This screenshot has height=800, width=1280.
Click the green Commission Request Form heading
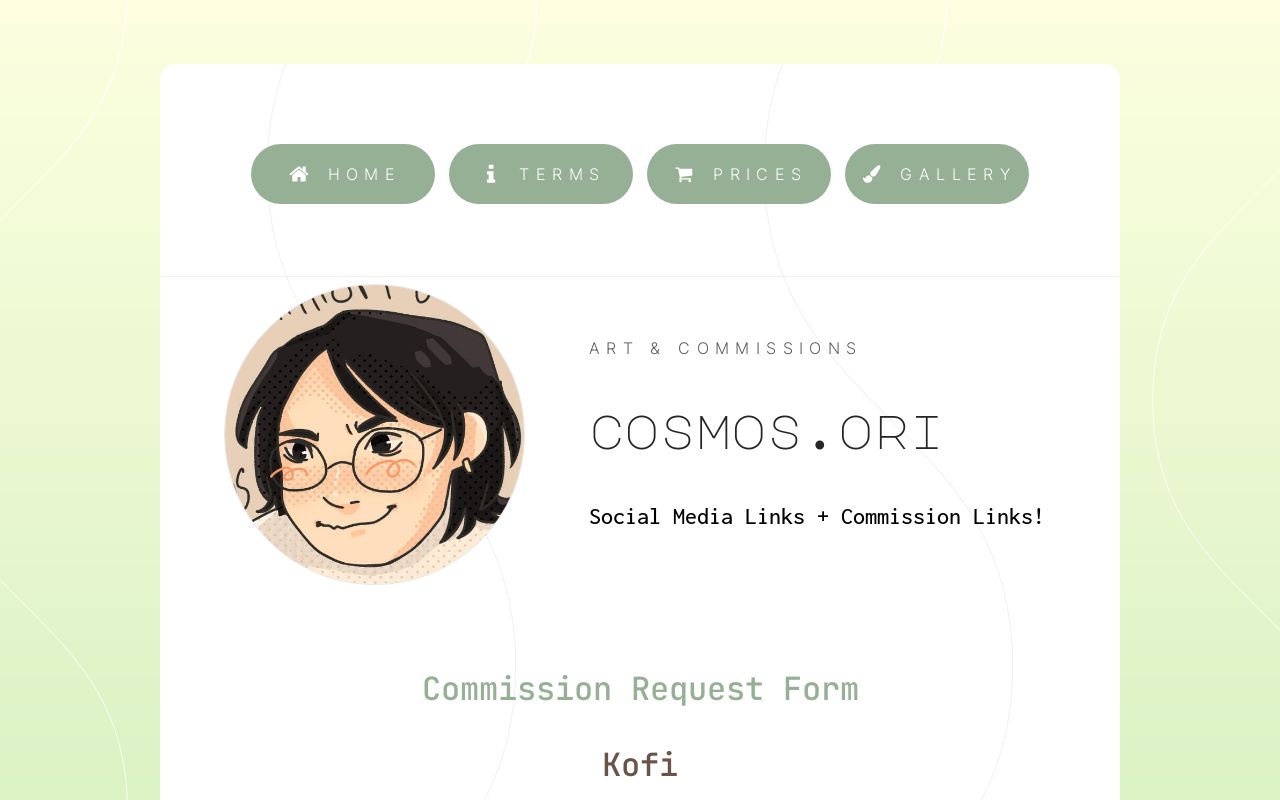coord(640,688)
